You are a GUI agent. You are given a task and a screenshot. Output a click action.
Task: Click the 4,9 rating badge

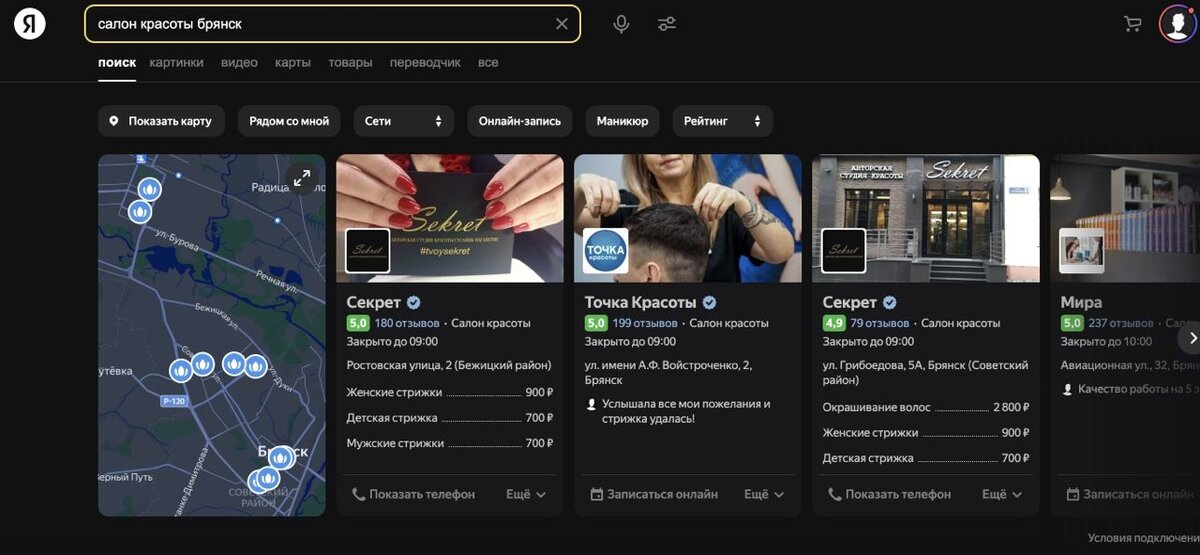tap(834, 323)
